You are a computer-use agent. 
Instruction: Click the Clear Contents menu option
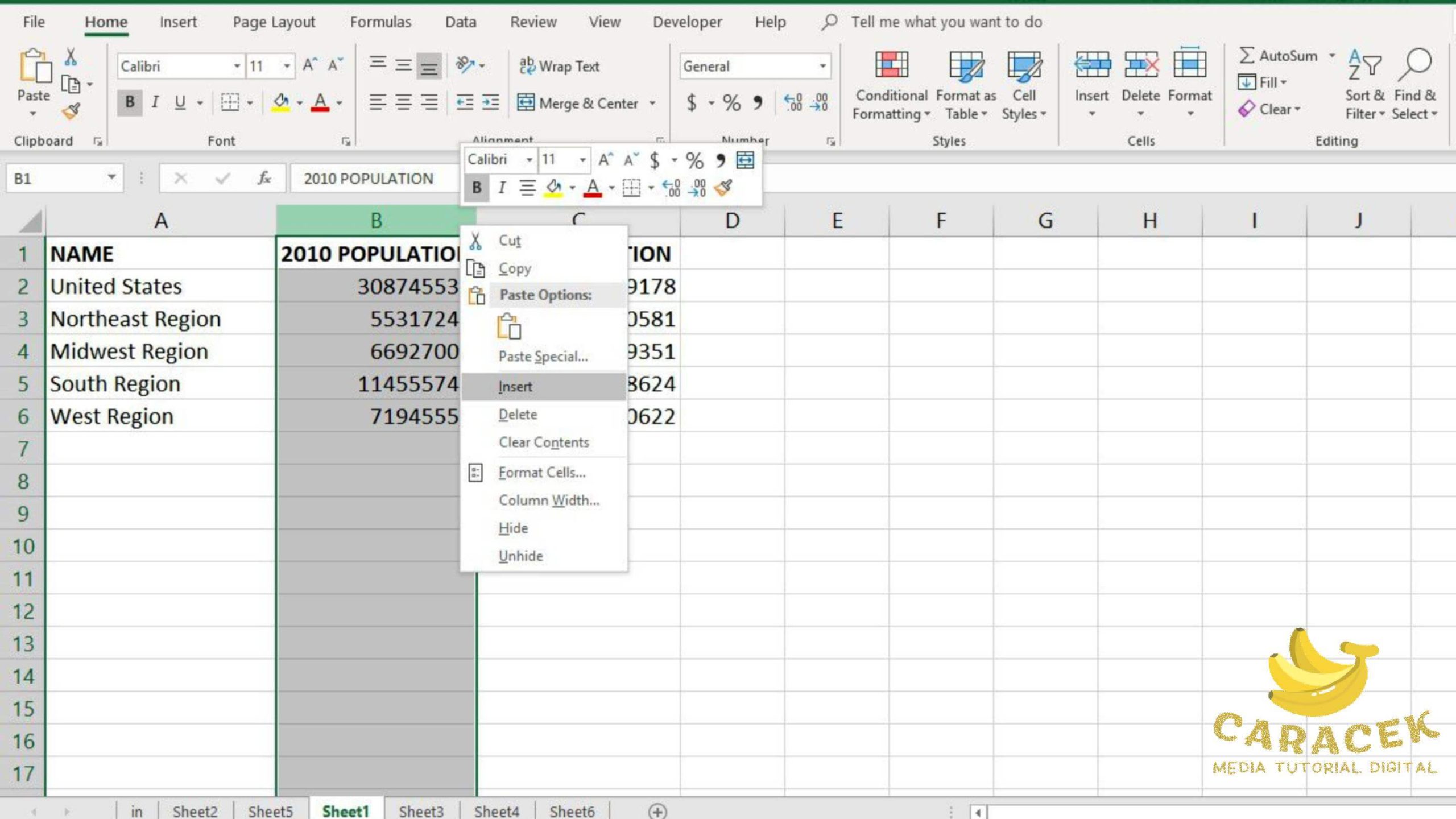click(544, 442)
